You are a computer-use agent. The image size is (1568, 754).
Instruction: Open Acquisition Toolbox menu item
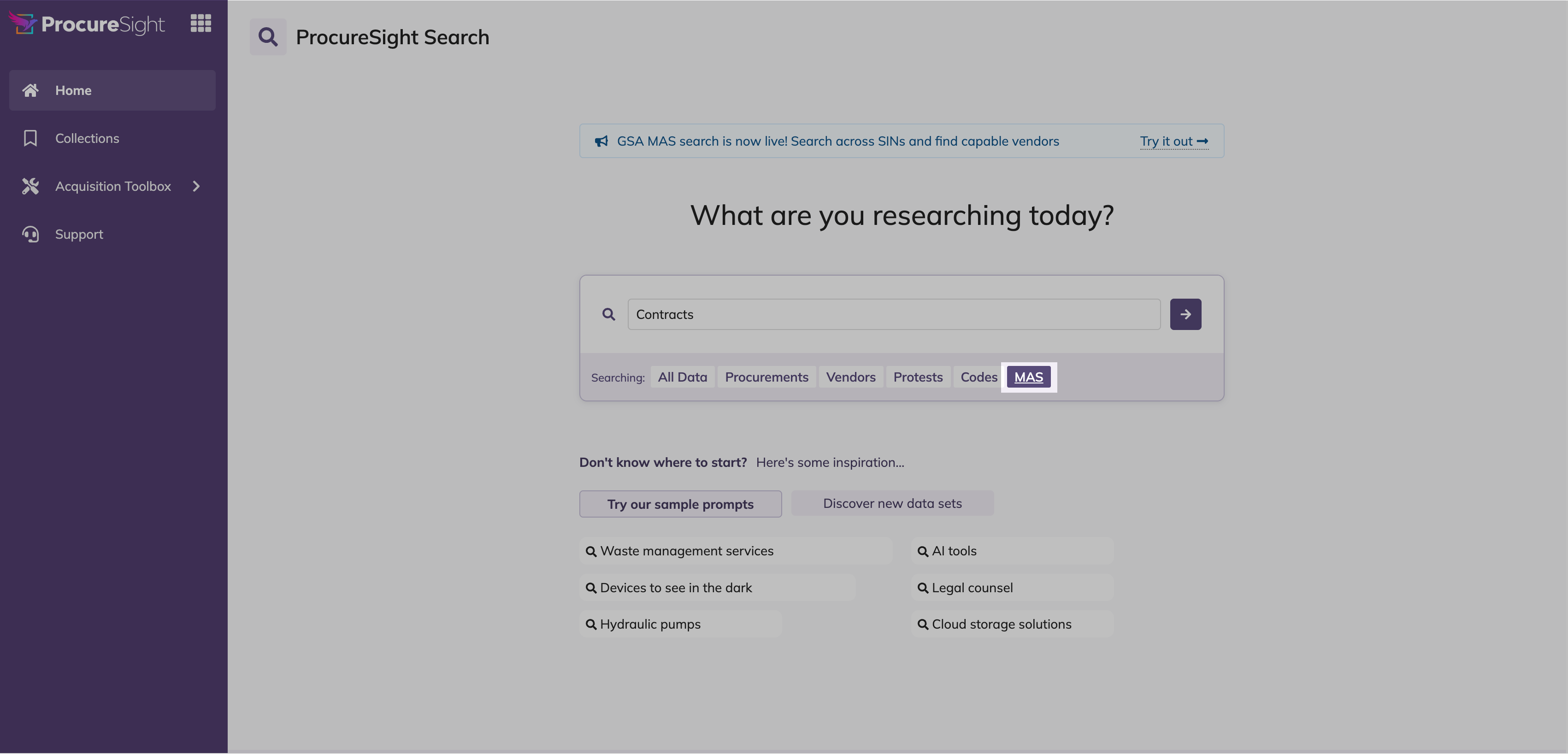(112, 186)
